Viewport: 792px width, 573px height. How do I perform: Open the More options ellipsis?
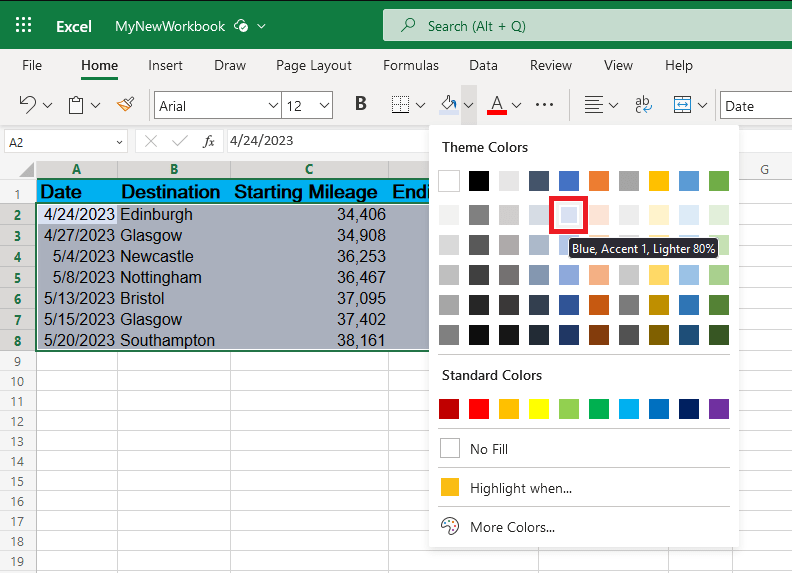[x=544, y=105]
